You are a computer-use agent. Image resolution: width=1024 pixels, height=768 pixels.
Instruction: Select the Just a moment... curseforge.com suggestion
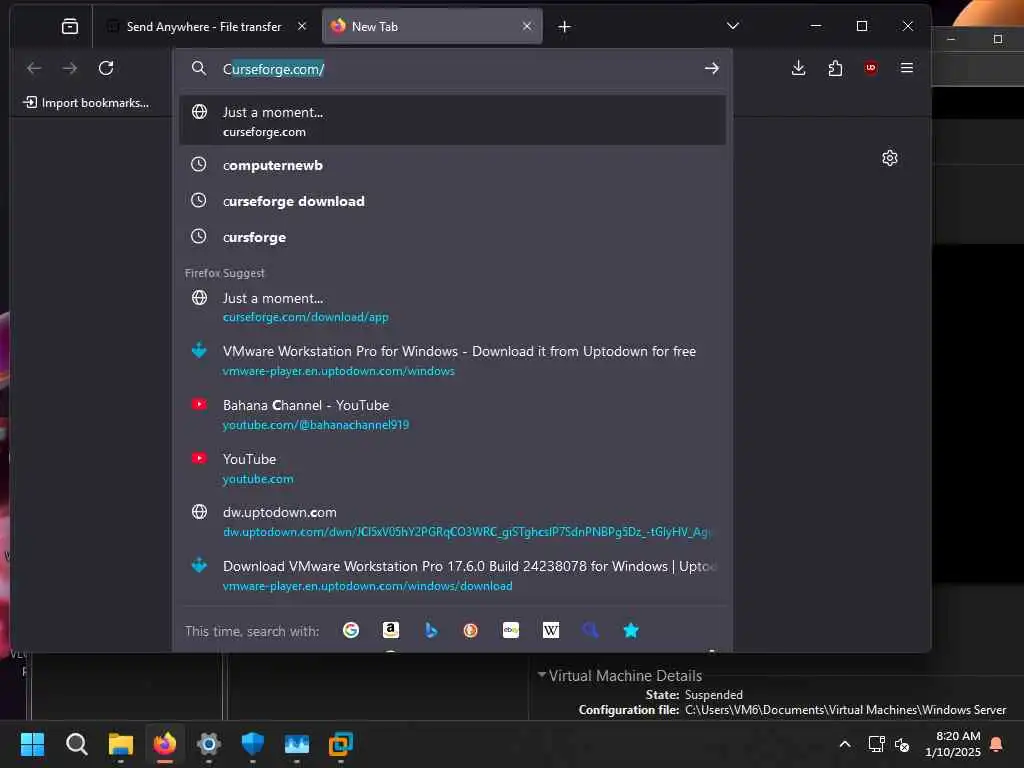coord(452,121)
